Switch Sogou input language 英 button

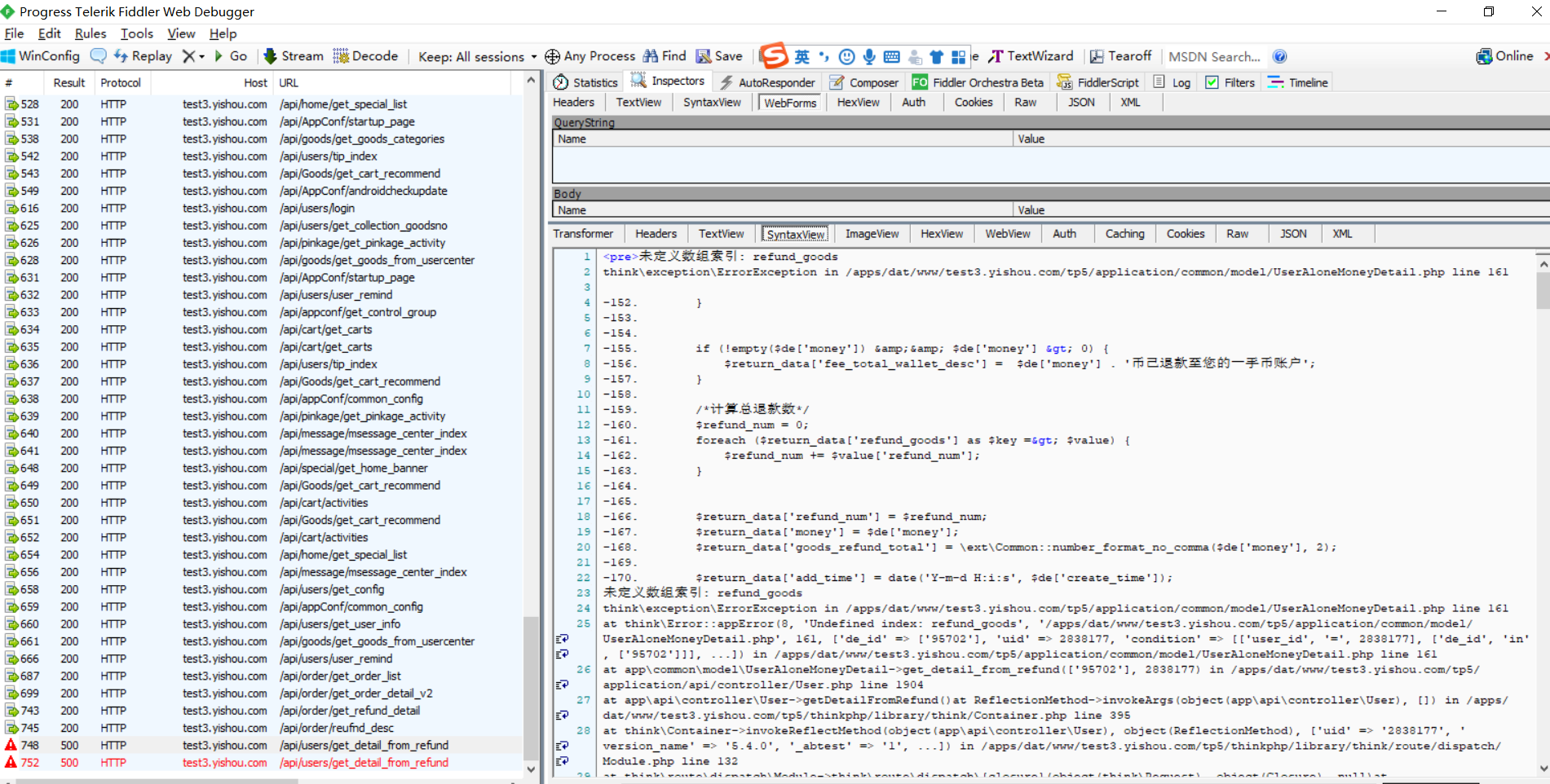tap(802, 56)
